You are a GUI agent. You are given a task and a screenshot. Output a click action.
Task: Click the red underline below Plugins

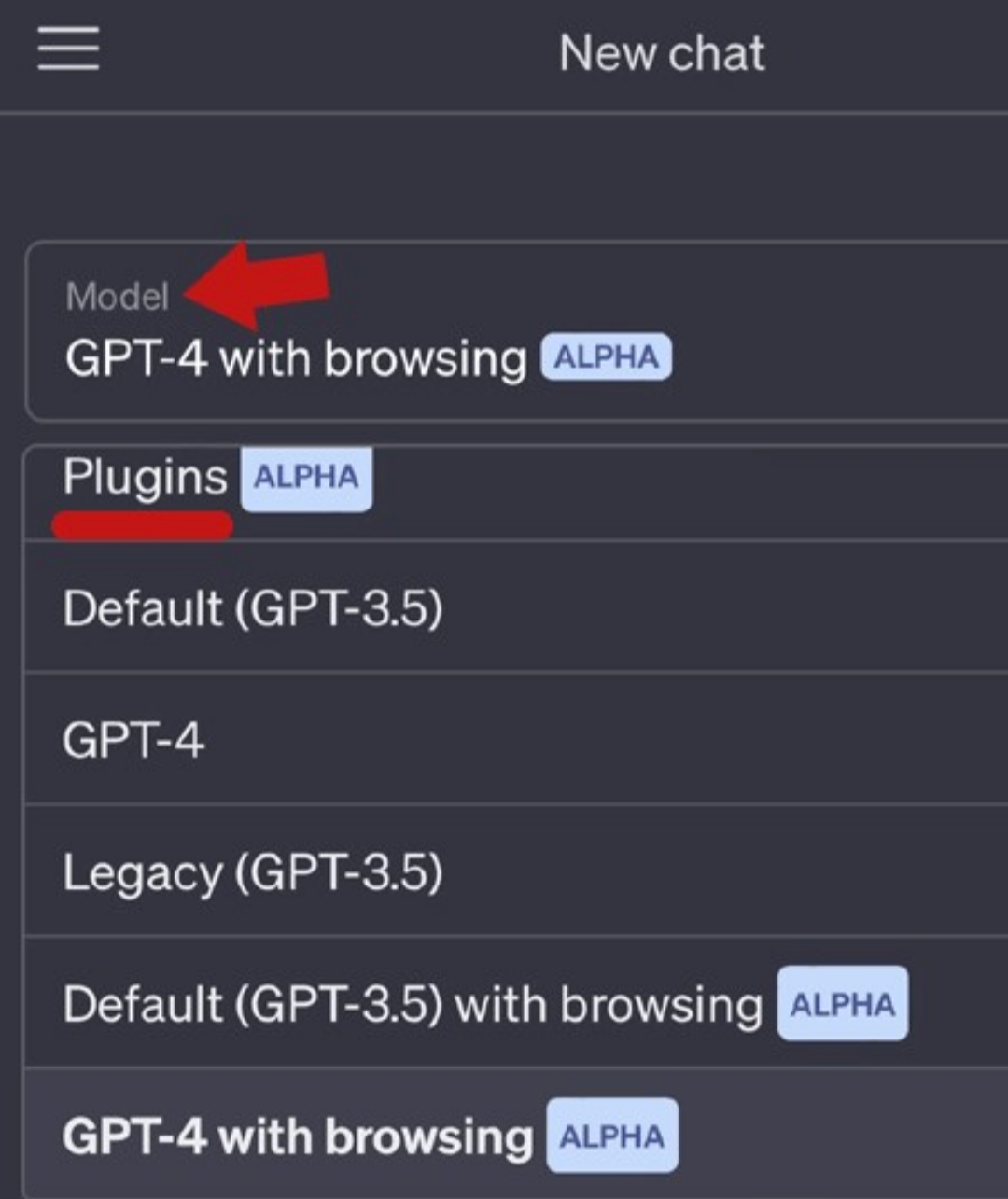(x=142, y=523)
